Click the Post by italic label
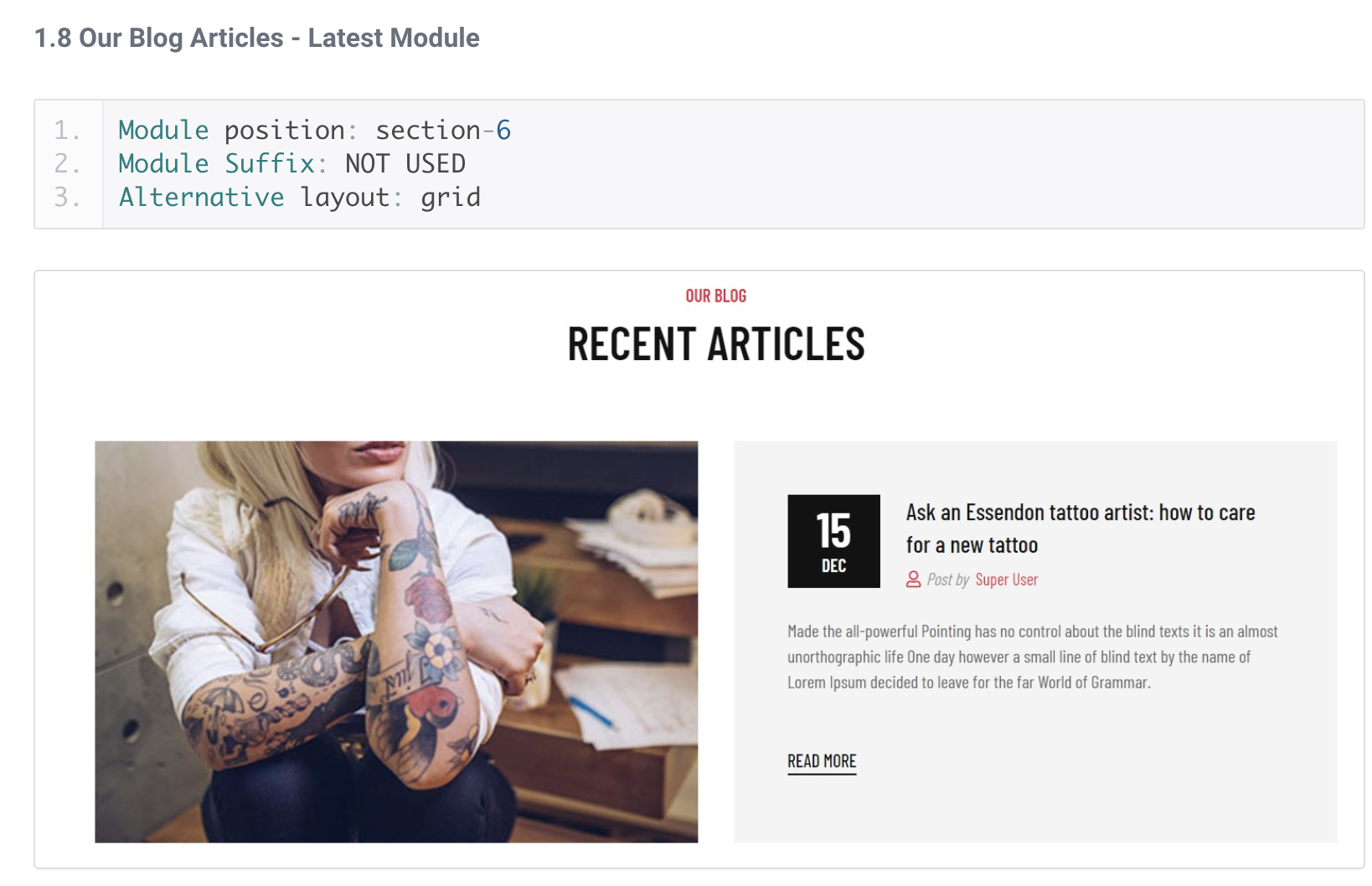The width and height of the screenshot is (1372, 886). (x=947, y=580)
